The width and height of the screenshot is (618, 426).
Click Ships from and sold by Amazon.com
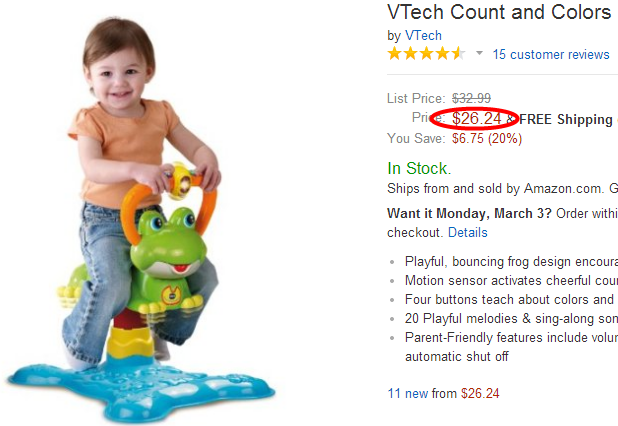coord(495,188)
